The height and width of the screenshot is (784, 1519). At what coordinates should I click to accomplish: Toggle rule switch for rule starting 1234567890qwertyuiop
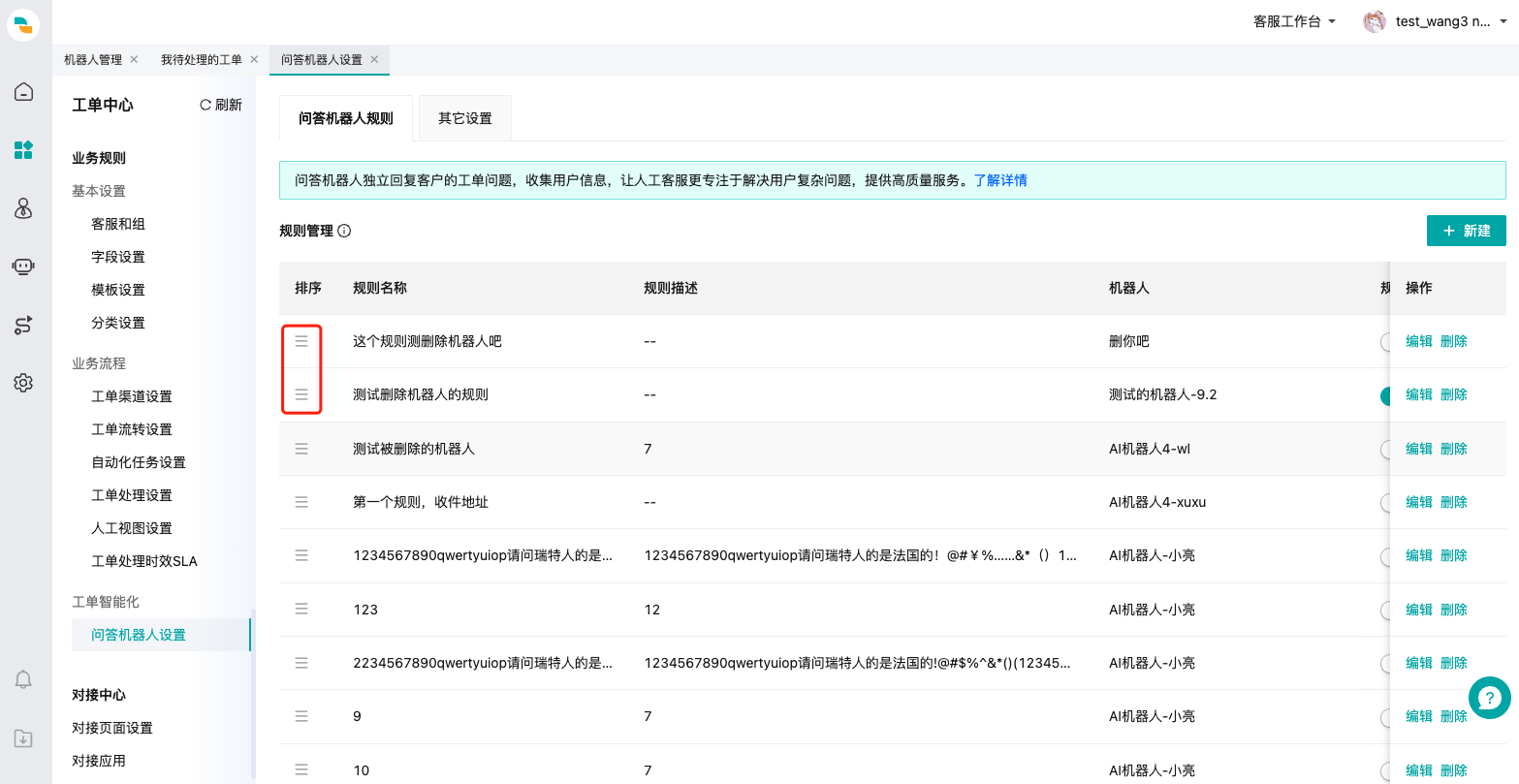pyautogui.click(x=1385, y=555)
